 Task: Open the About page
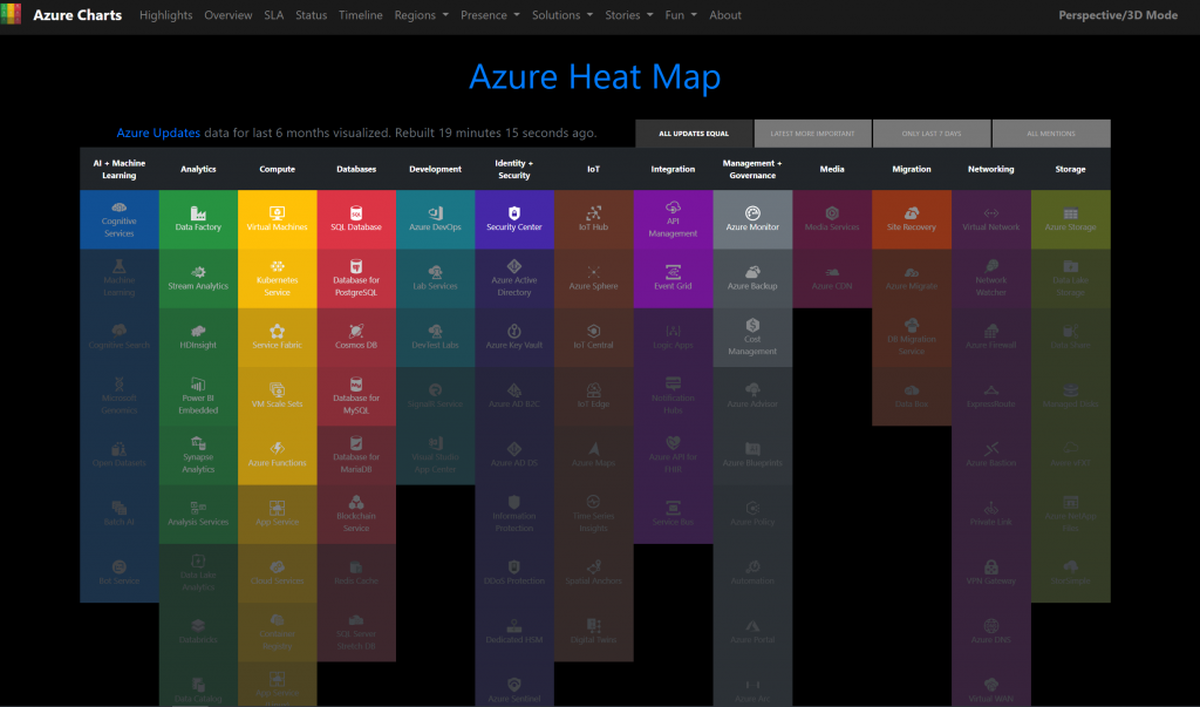(x=725, y=15)
